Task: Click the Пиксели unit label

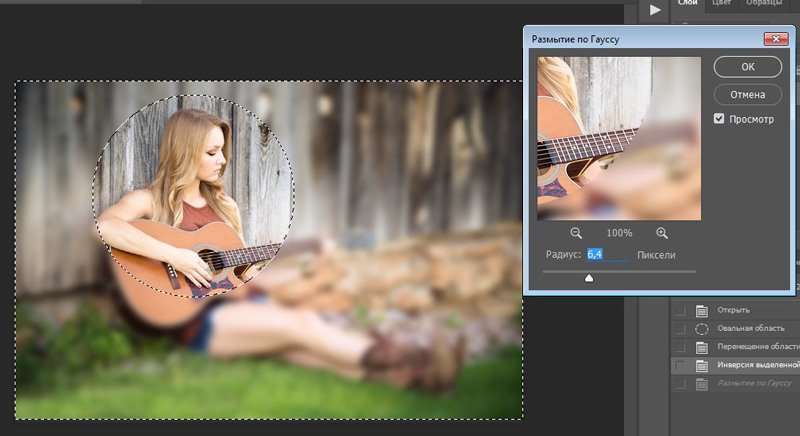Action: pyautogui.click(x=656, y=255)
